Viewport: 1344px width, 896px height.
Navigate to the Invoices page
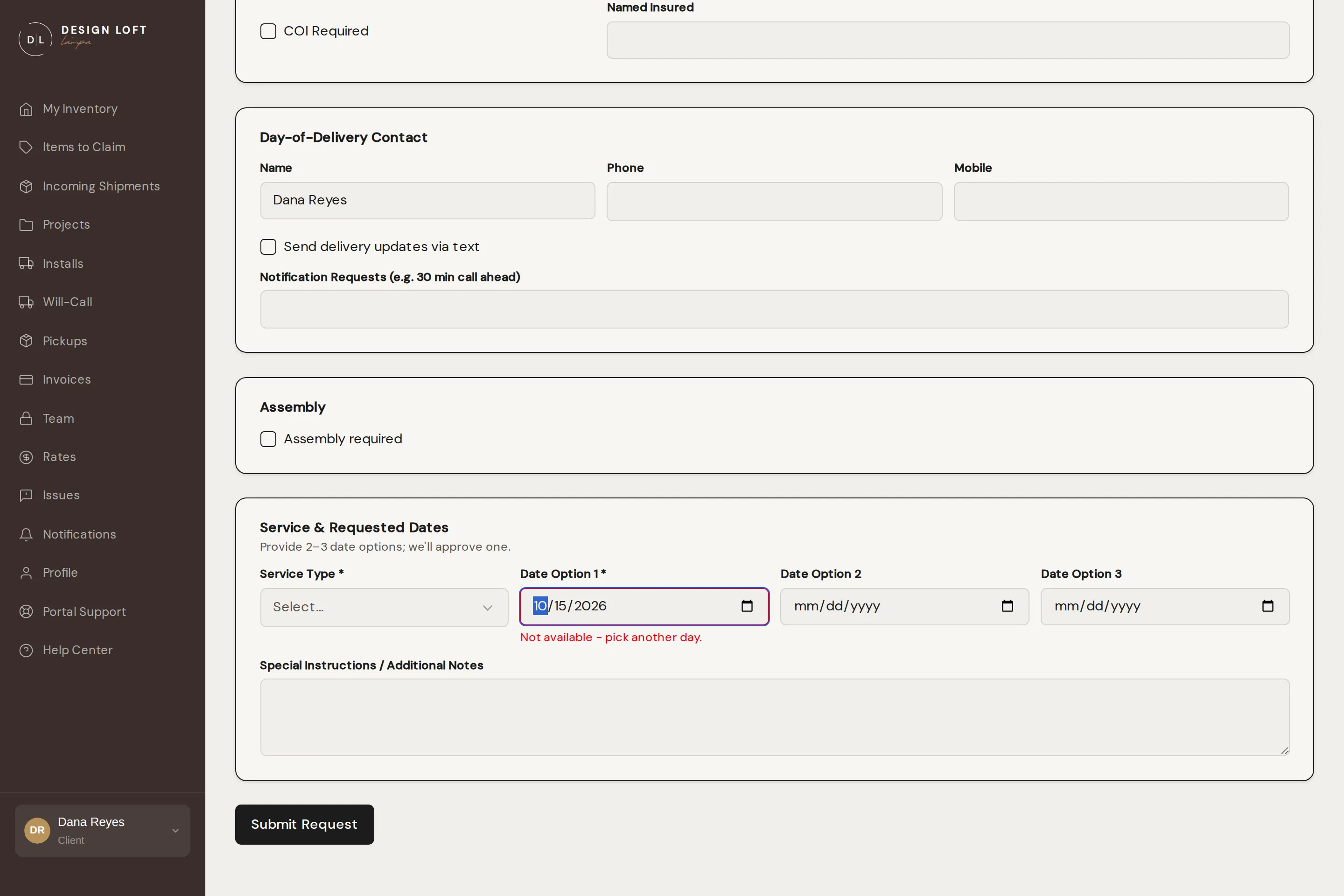click(x=67, y=379)
